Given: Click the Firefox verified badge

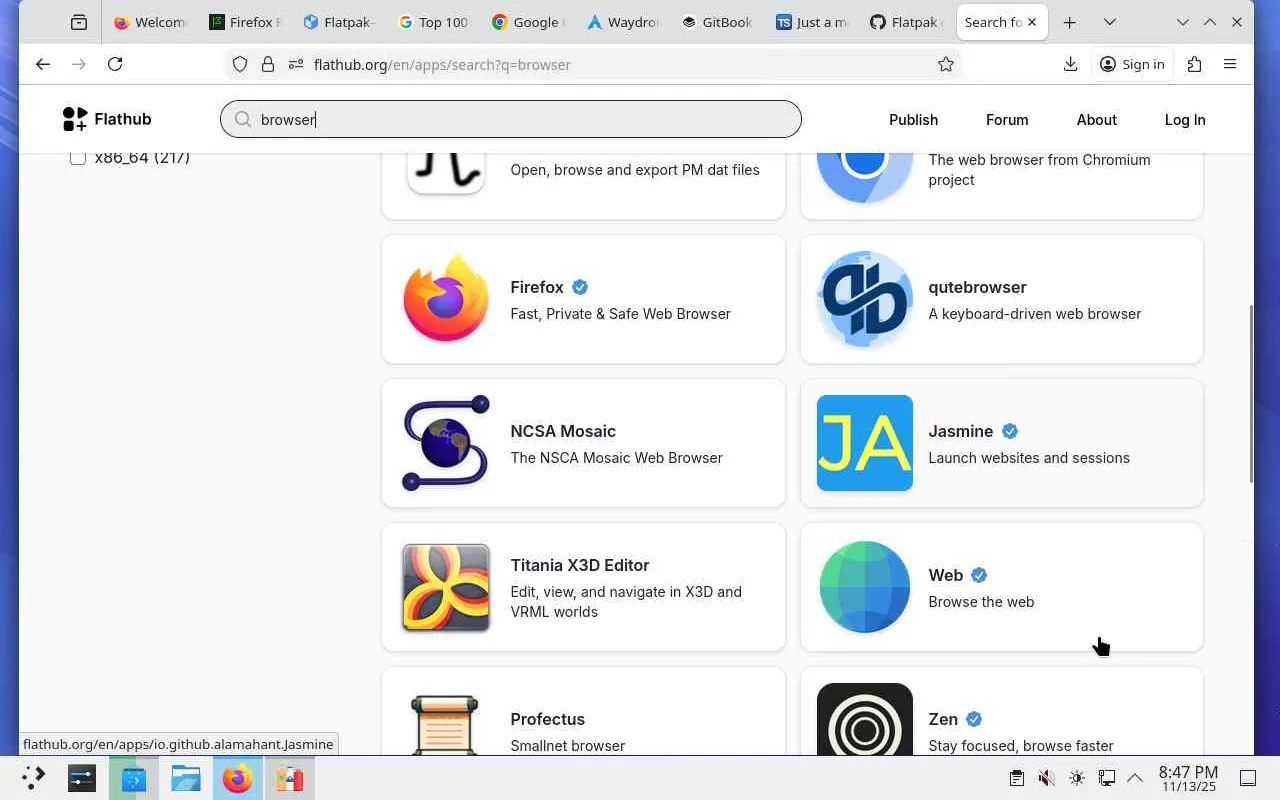Looking at the screenshot, I should (580, 287).
